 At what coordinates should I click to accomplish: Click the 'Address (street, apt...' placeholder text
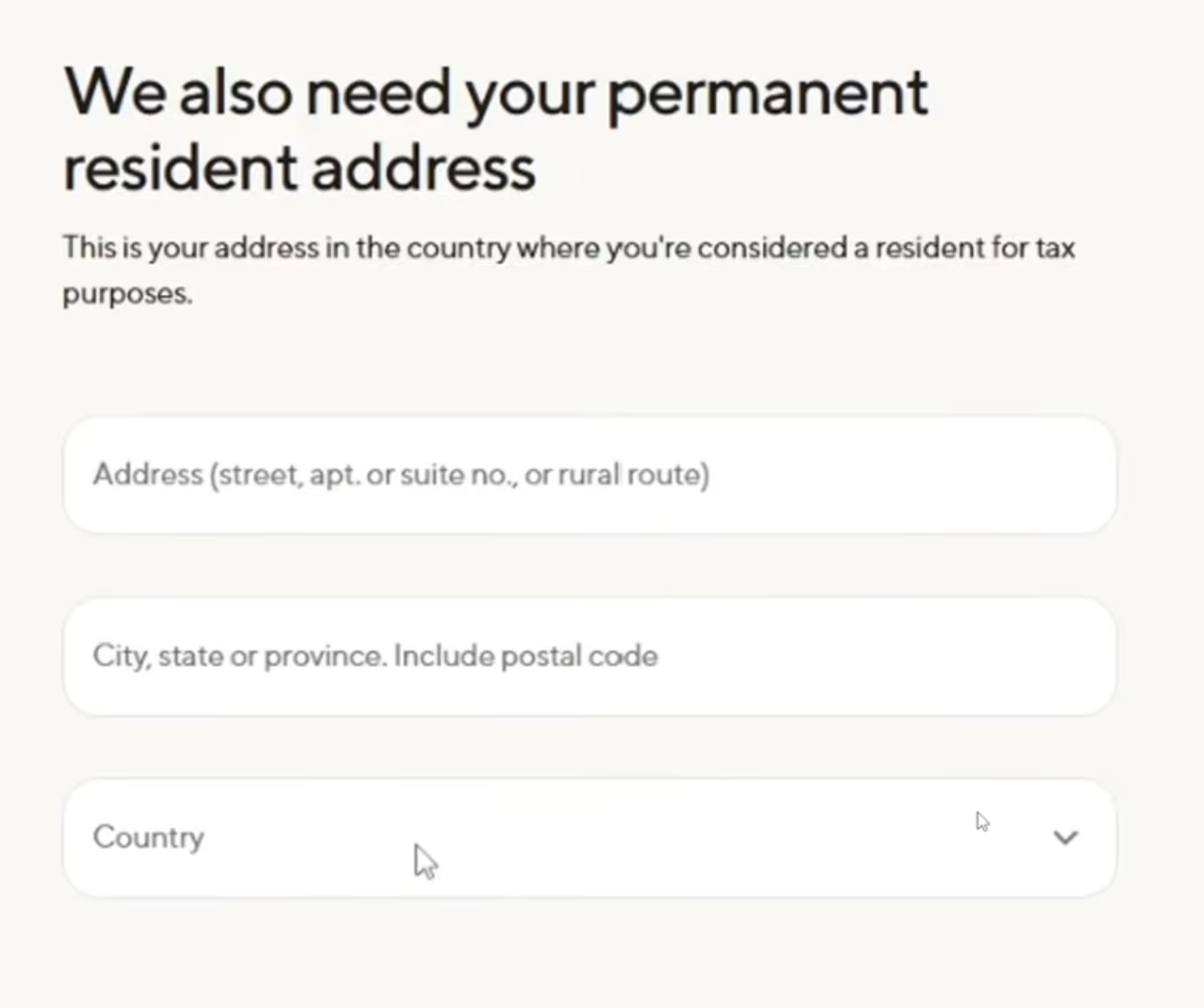[400, 475]
